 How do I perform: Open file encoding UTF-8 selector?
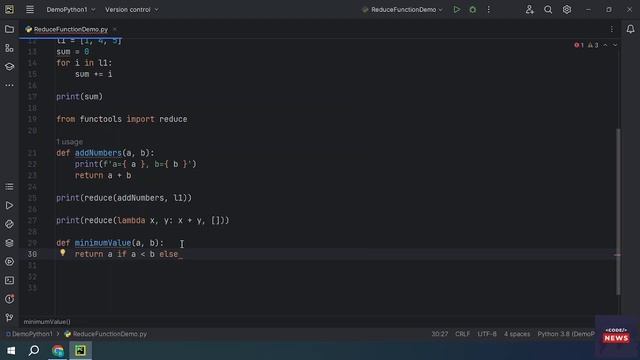click(x=487, y=334)
